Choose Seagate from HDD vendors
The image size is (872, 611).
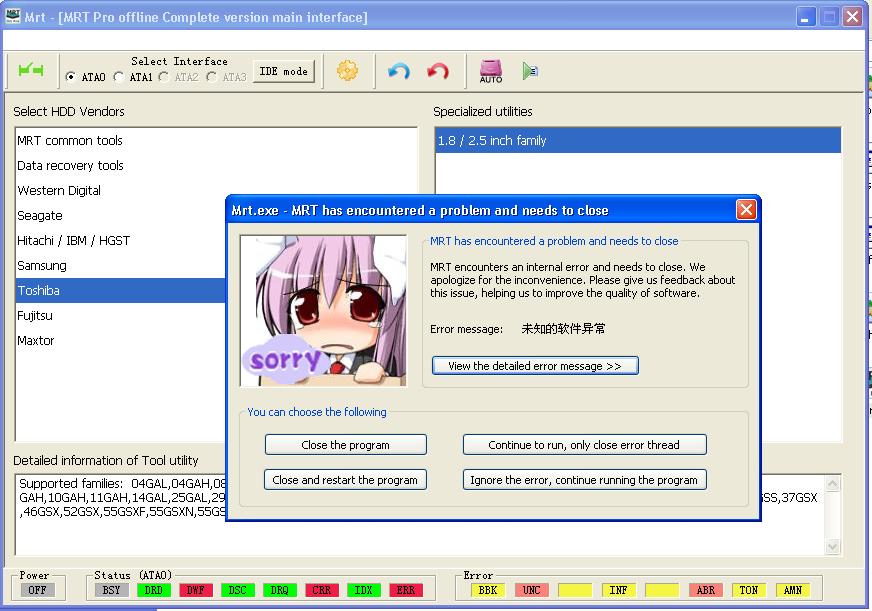(121, 216)
